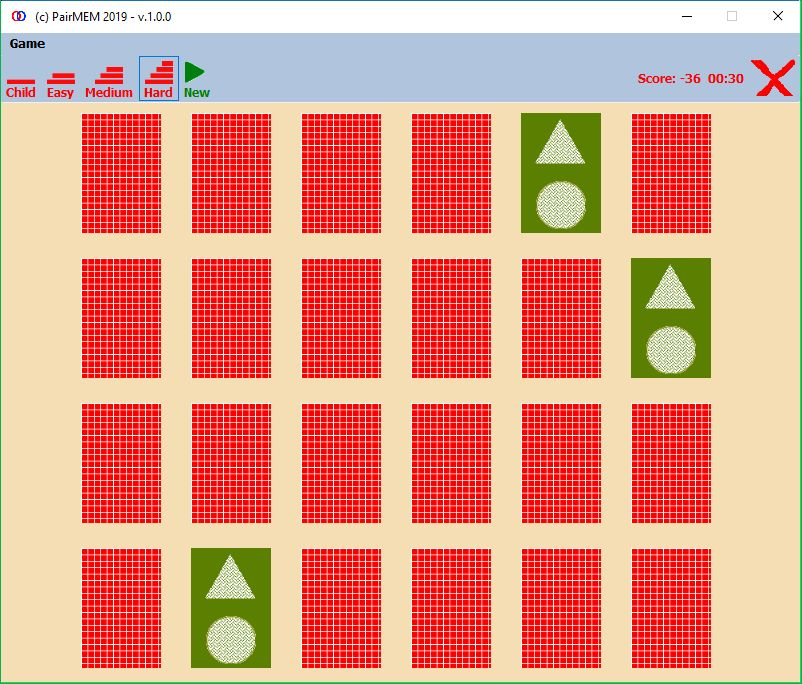
Task: Click the revealed triangle-circle card in top row
Action: [561, 173]
